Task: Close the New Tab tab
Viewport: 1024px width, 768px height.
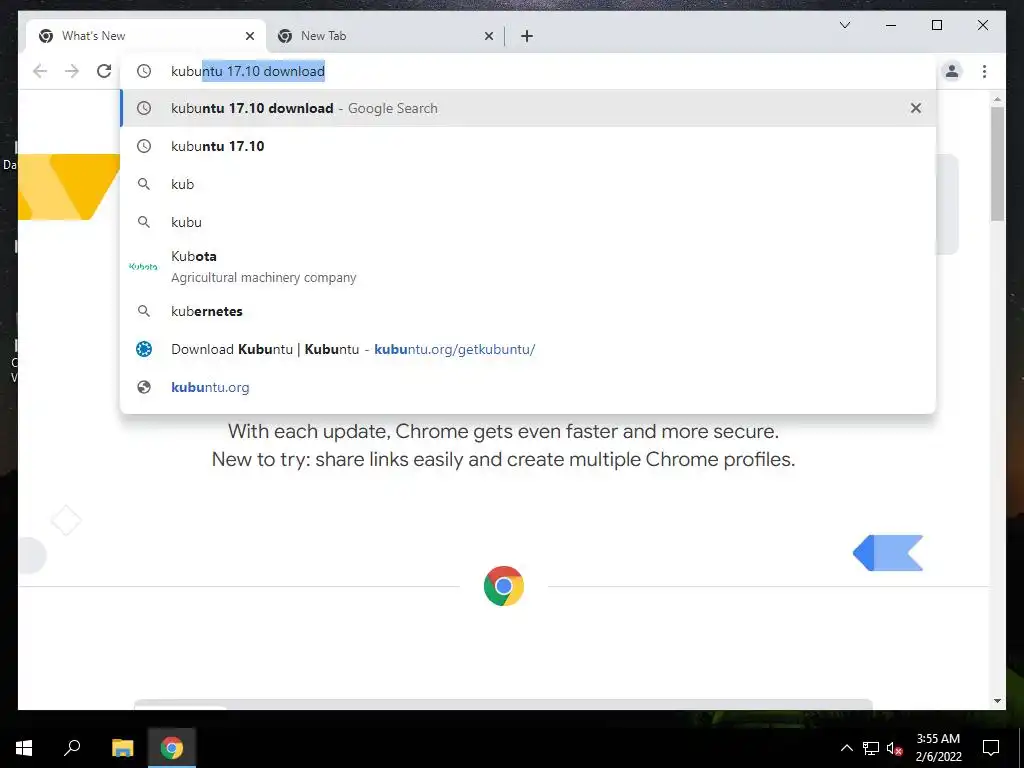Action: [x=488, y=36]
